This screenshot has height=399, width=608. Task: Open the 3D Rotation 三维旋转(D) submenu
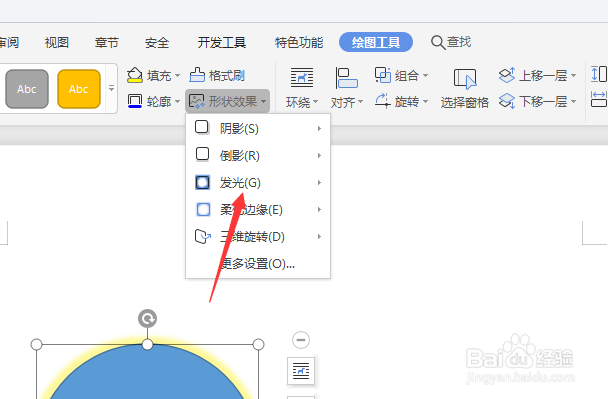[x=258, y=237]
